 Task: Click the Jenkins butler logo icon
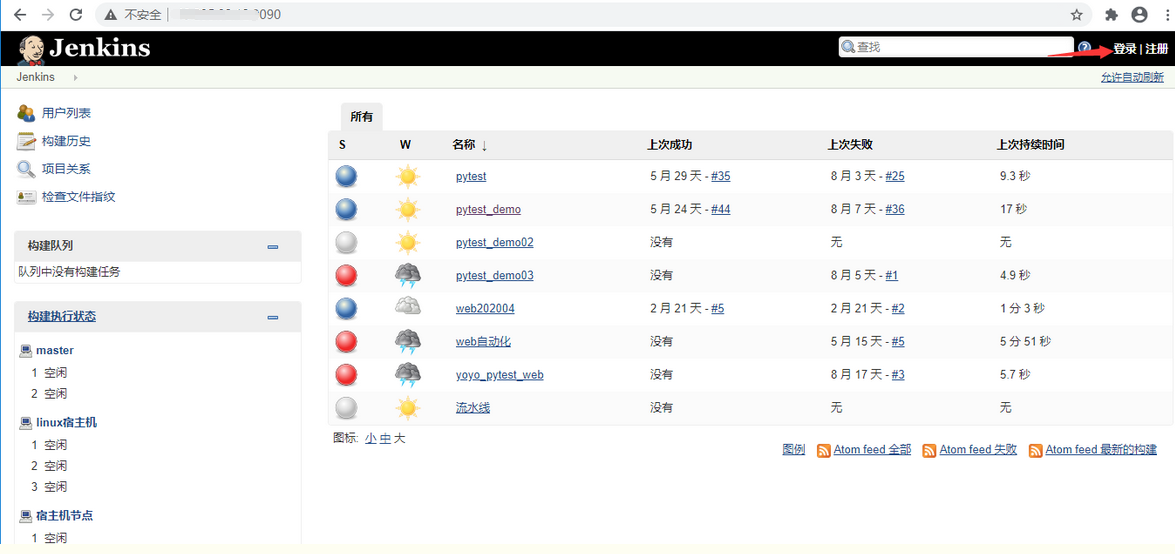tap(31, 49)
